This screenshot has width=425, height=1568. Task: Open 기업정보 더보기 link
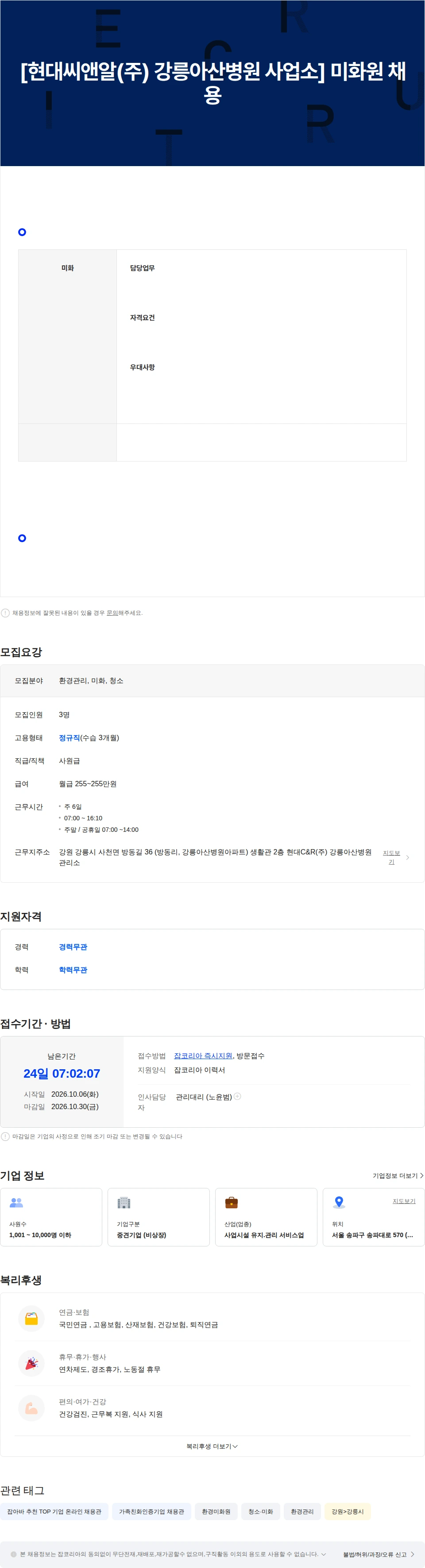(x=398, y=1176)
